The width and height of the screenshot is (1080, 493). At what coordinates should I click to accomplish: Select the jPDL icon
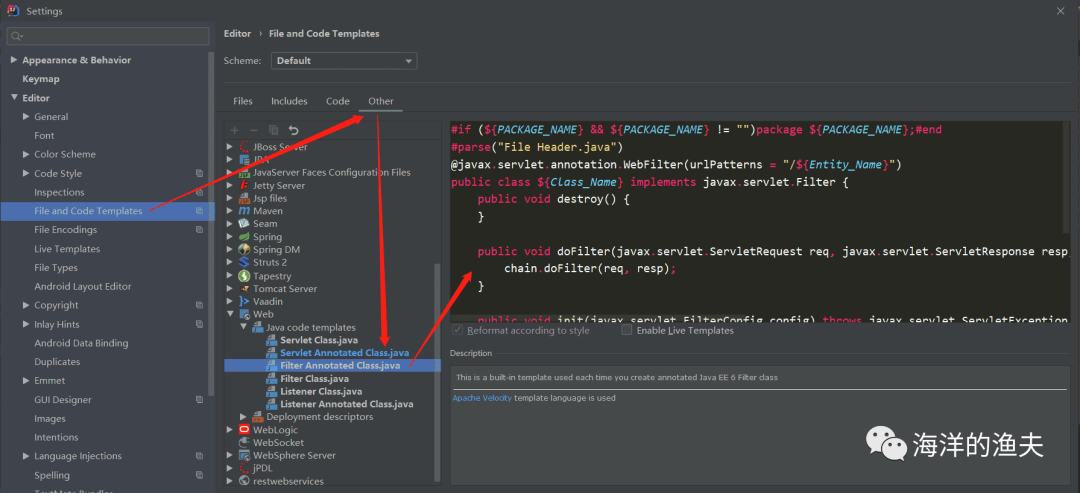244,468
